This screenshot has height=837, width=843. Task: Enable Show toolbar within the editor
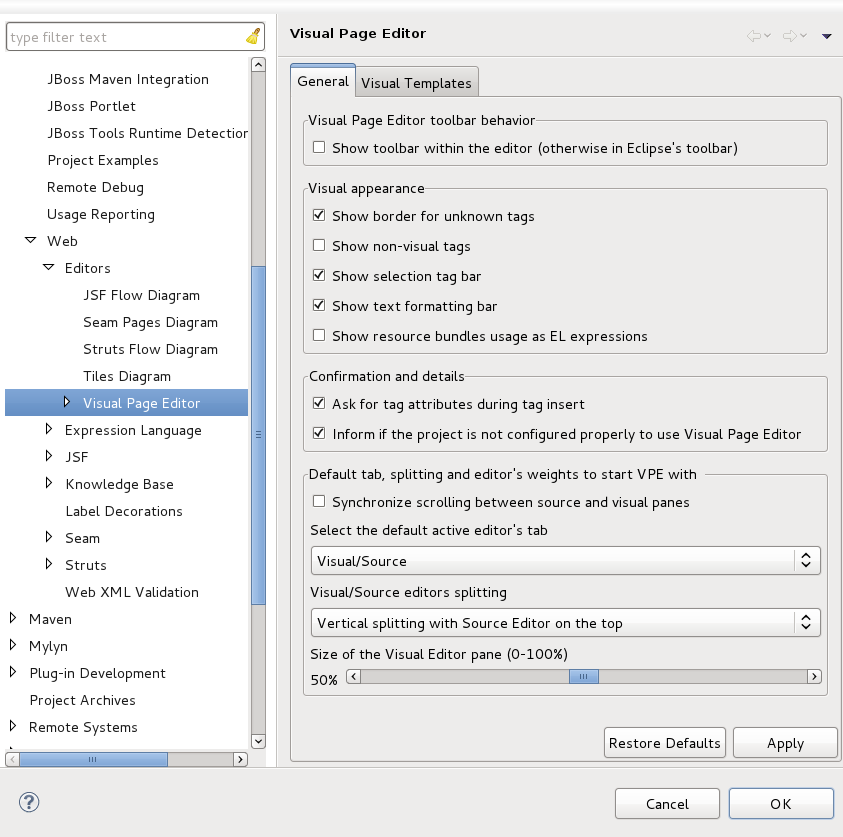[319, 148]
